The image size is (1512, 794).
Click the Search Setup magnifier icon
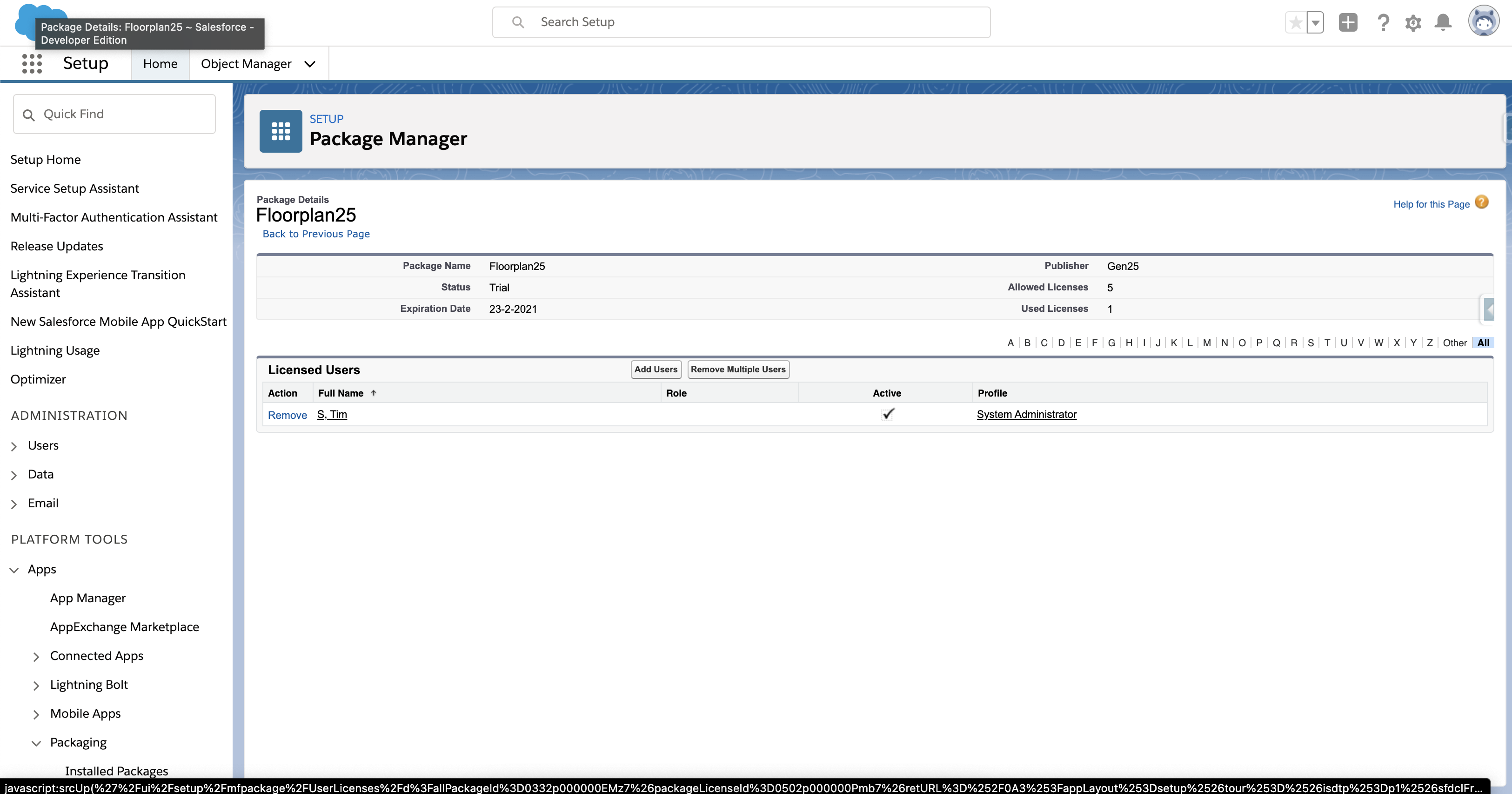point(518,22)
